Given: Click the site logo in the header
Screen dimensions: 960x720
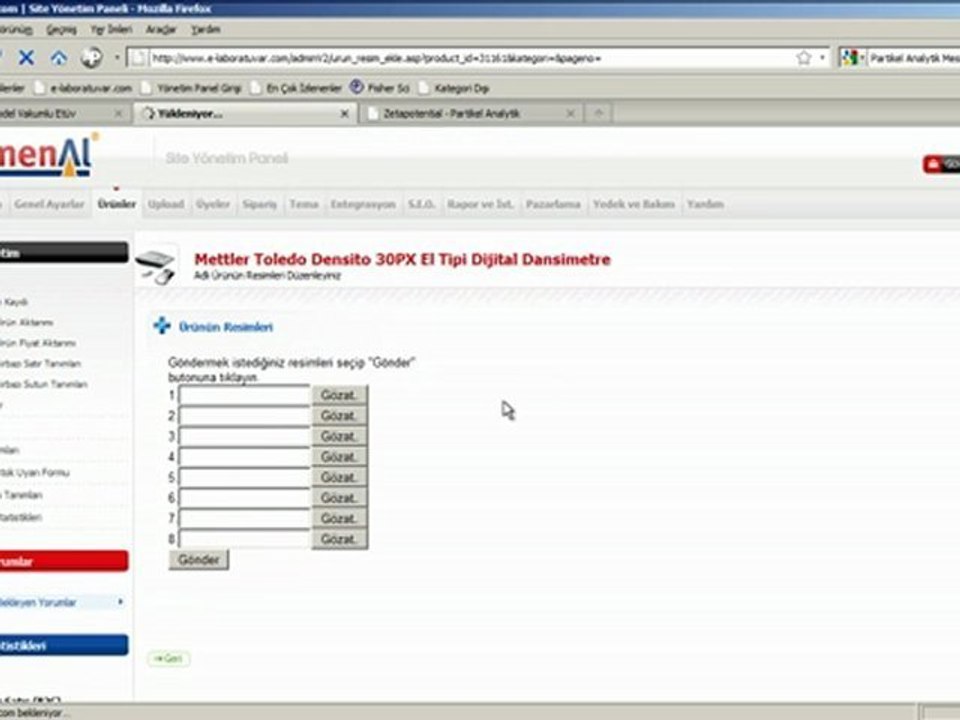Looking at the screenshot, I should click(49, 156).
